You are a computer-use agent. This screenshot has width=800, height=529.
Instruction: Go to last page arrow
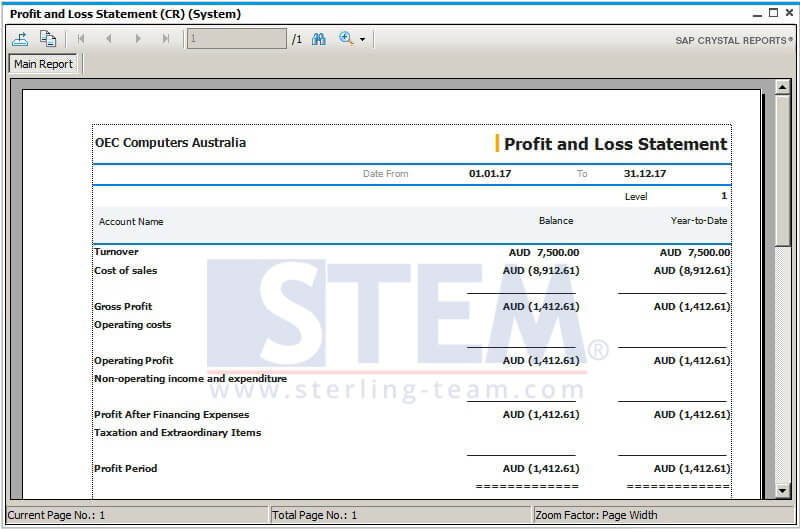coord(165,39)
